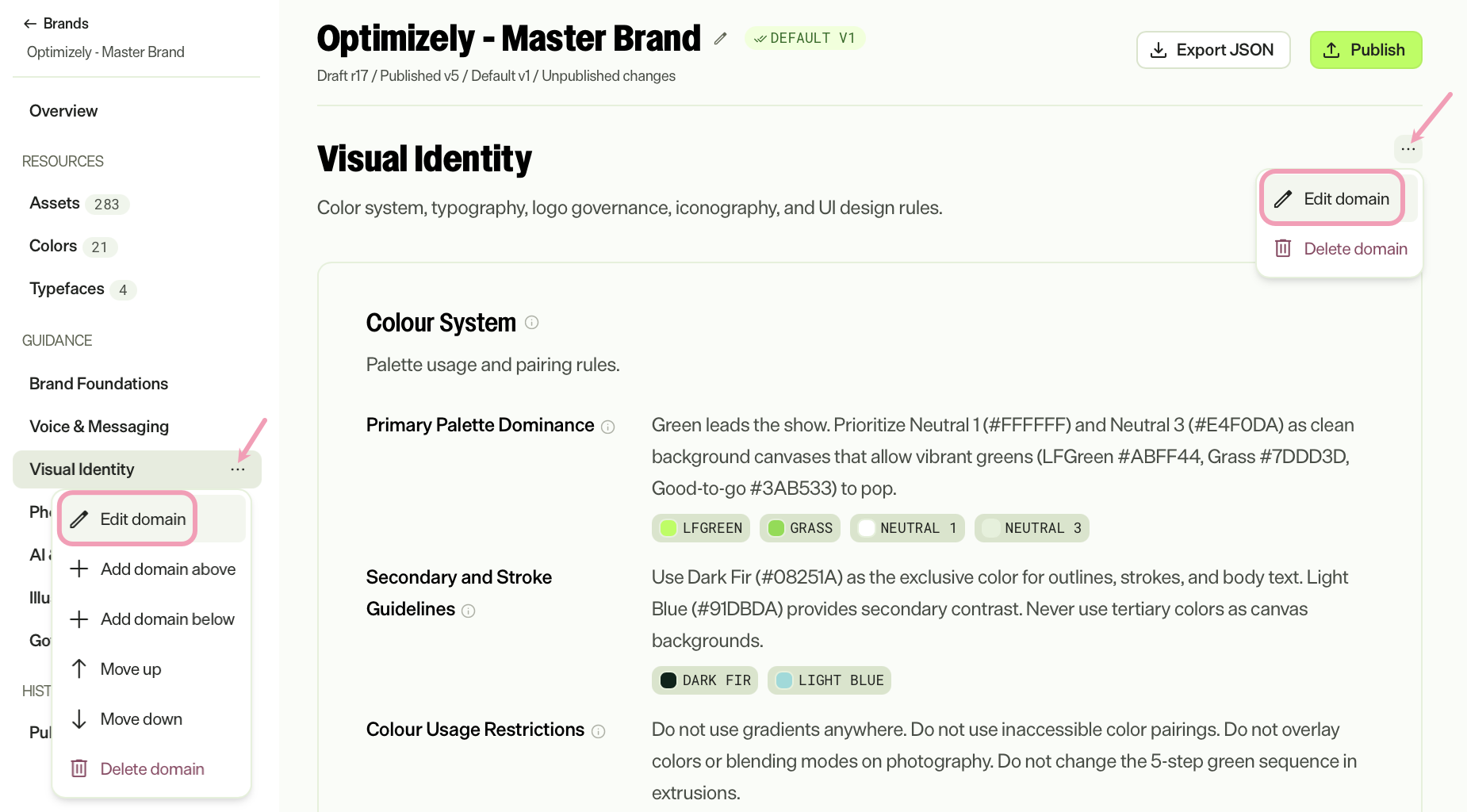Click the GRASS color chip
The height and width of the screenshot is (812, 1467).
800,528
